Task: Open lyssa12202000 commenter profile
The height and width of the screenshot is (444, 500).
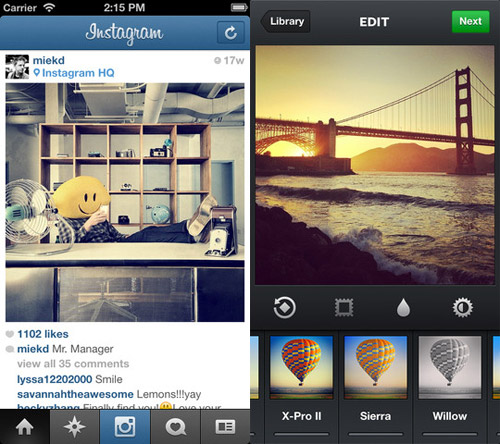Action: [55, 379]
